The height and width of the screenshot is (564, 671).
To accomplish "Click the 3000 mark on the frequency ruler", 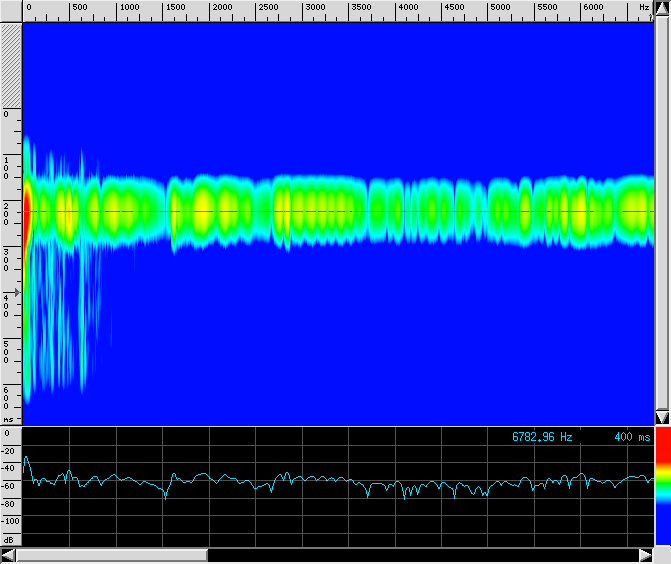I will (314, 8).
